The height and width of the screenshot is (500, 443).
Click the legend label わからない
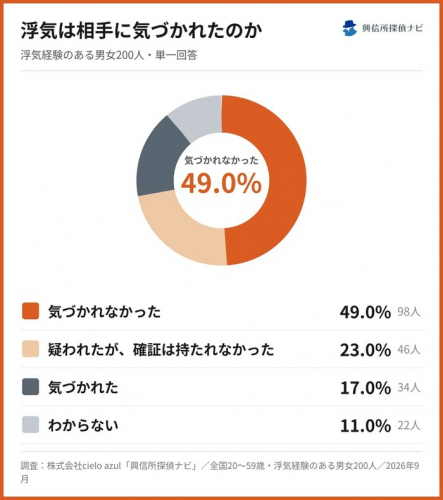(83, 425)
